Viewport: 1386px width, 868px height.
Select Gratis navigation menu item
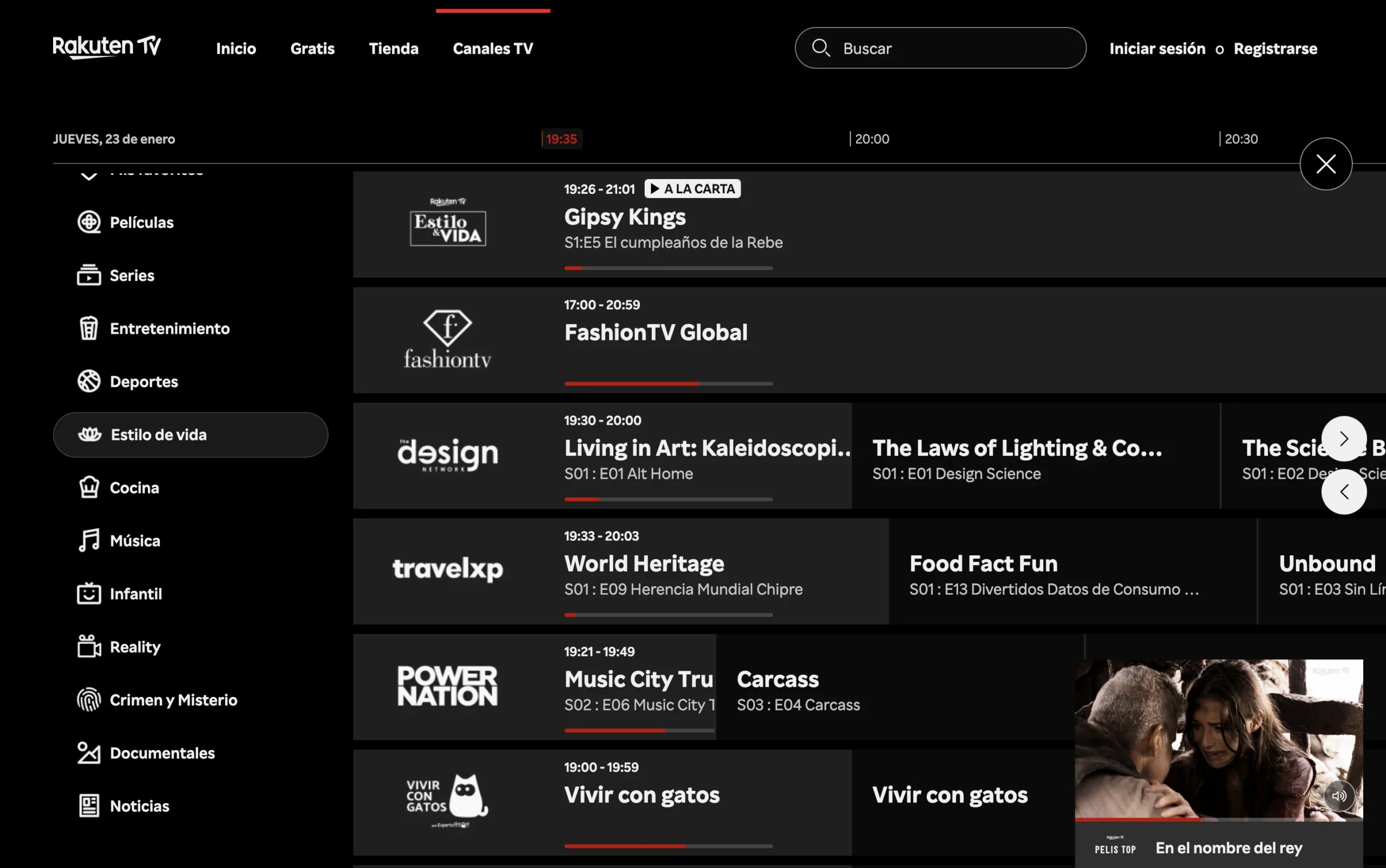[x=312, y=47]
